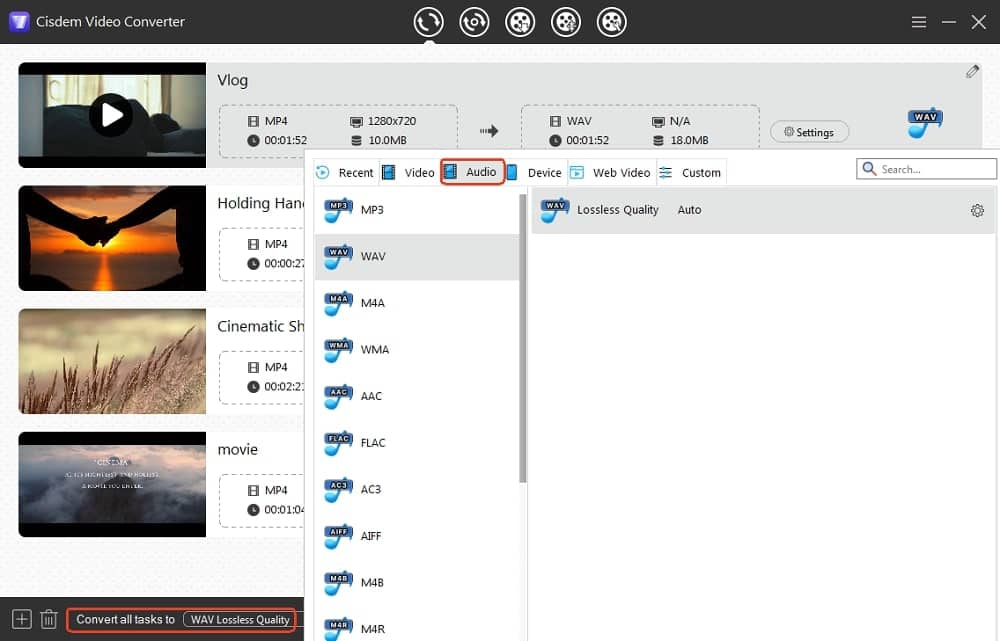
Task: Click the trash delete icon
Action: 48,619
